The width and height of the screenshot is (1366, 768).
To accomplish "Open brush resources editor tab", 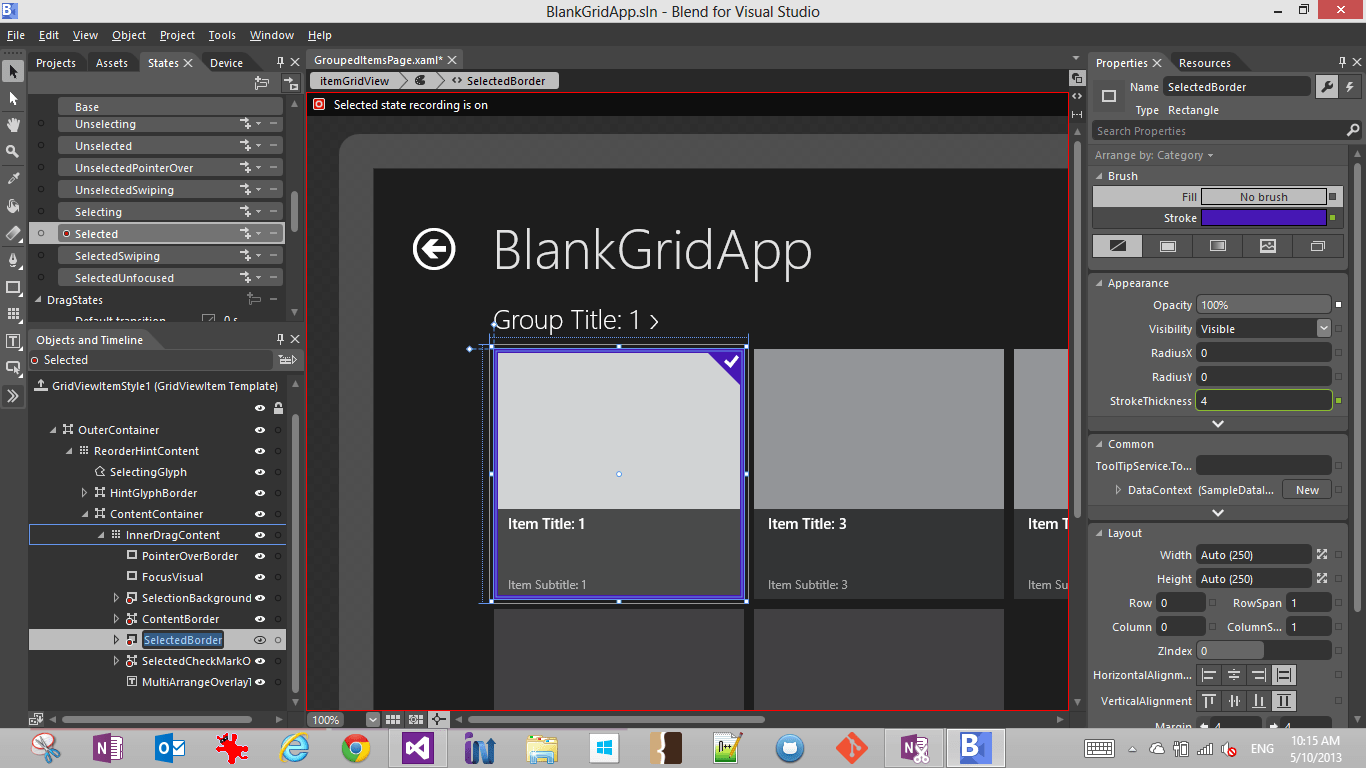I will click(x=1317, y=246).
